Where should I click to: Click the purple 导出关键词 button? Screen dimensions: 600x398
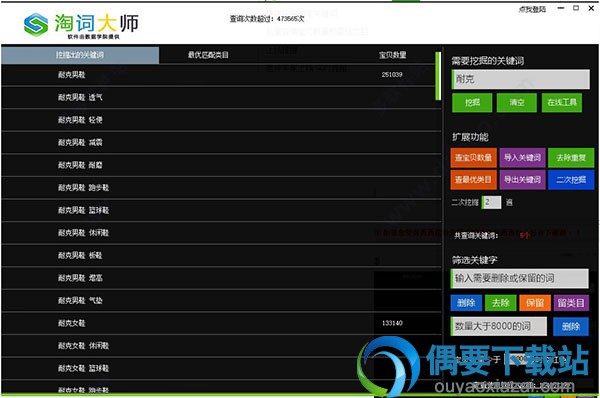click(x=522, y=180)
